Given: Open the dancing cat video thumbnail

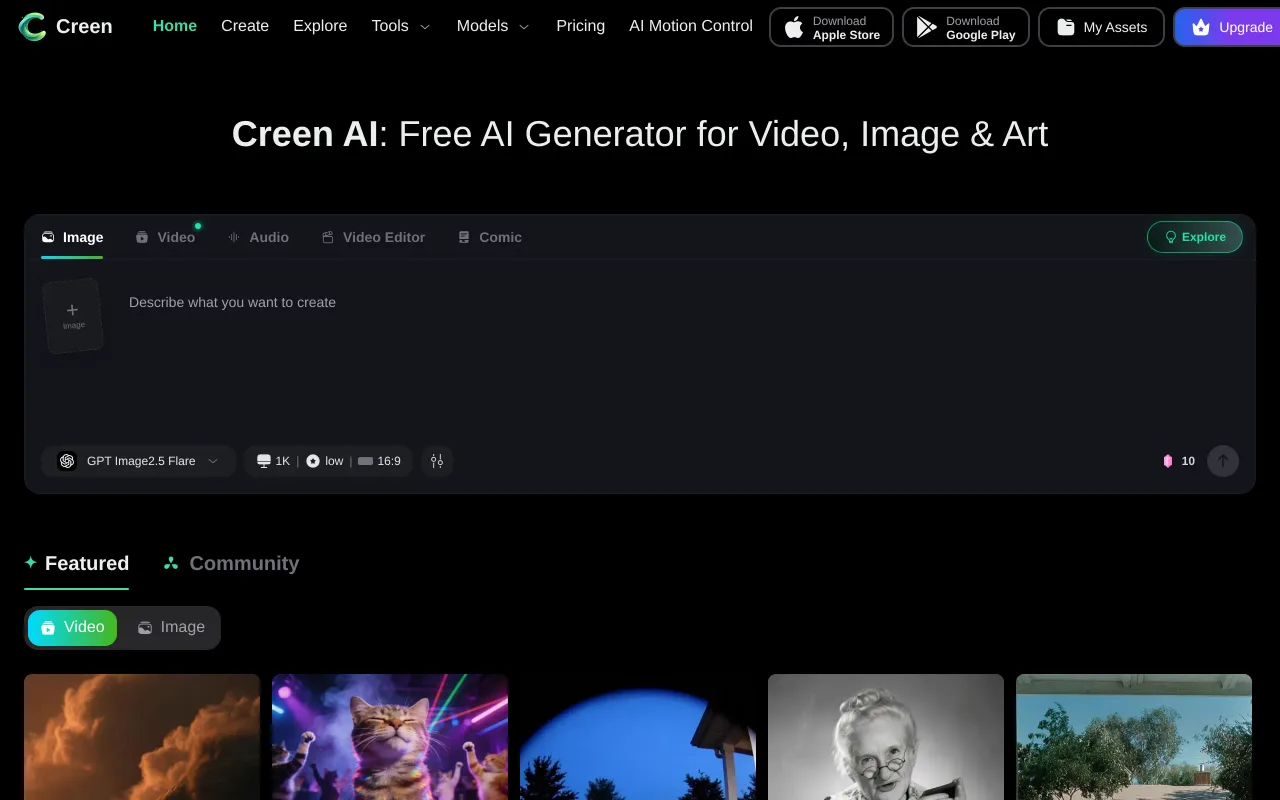Looking at the screenshot, I should pos(390,737).
